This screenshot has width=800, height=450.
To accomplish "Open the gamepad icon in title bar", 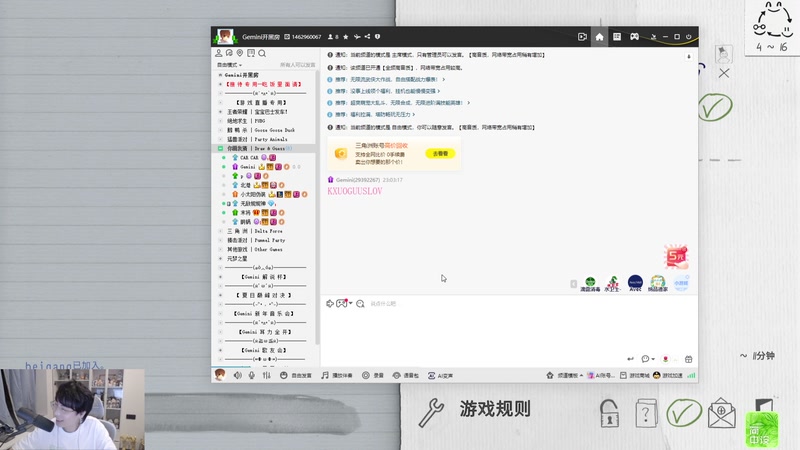I will (x=634, y=37).
